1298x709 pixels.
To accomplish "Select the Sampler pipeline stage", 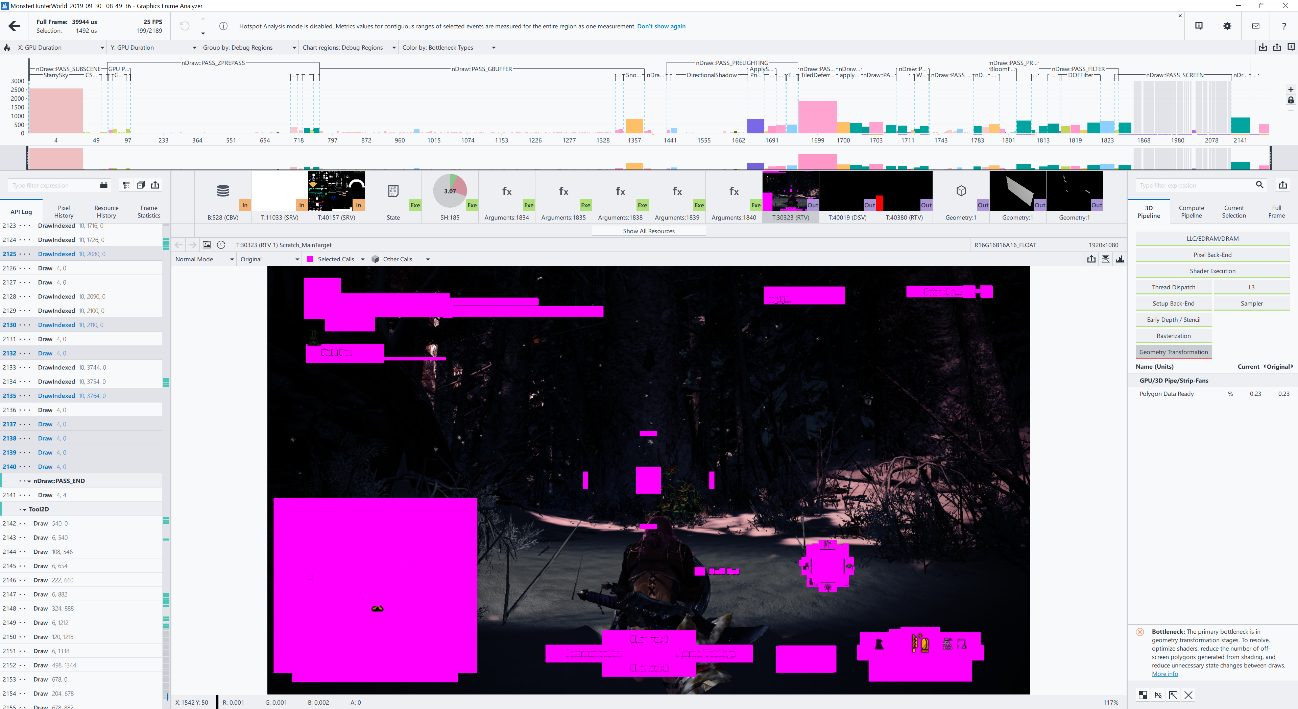I will pos(1252,303).
